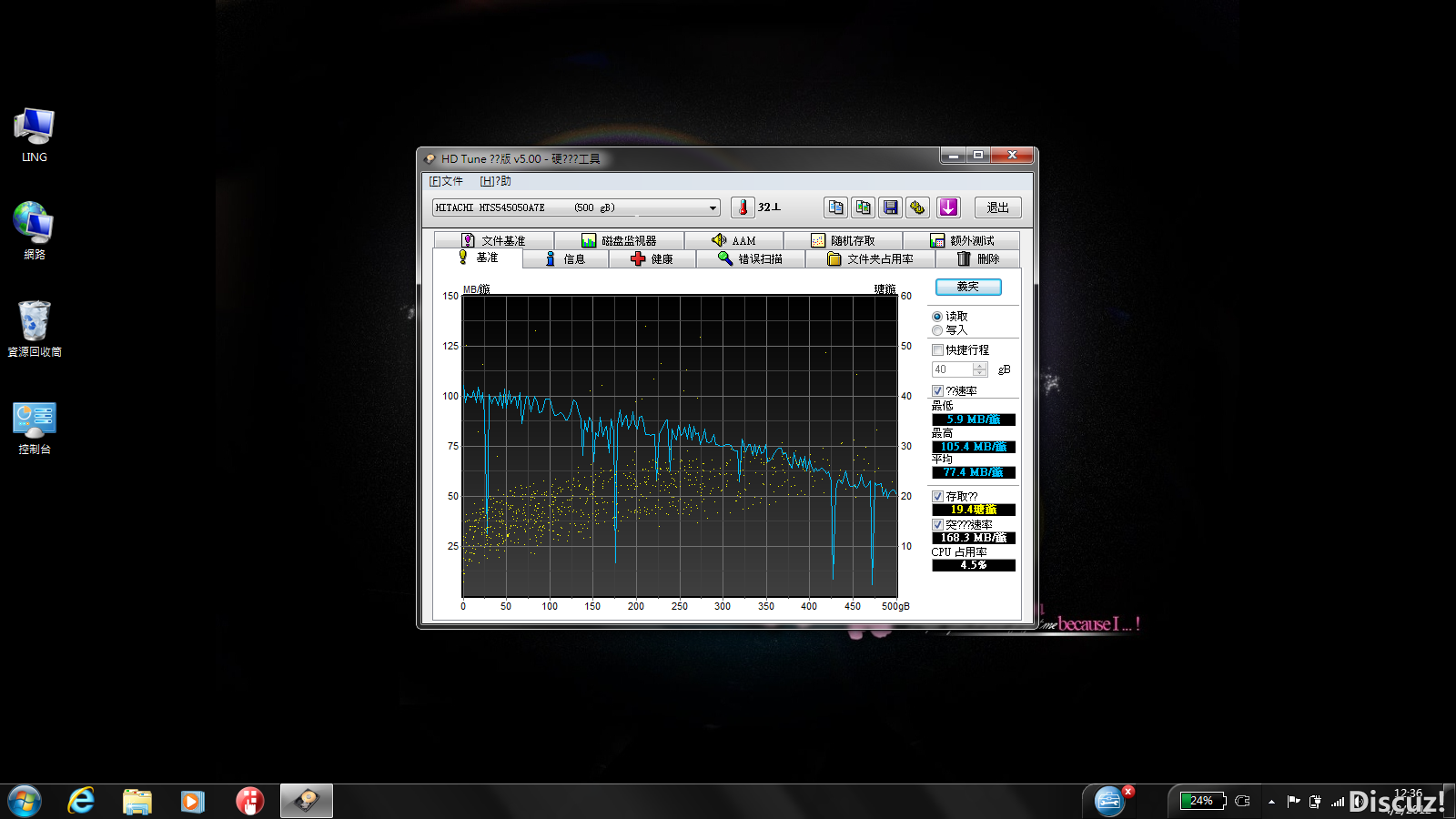1456x819 pixels.
Task: Switch to the 健康 health tab
Action: pyautogui.click(x=652, y=259)
